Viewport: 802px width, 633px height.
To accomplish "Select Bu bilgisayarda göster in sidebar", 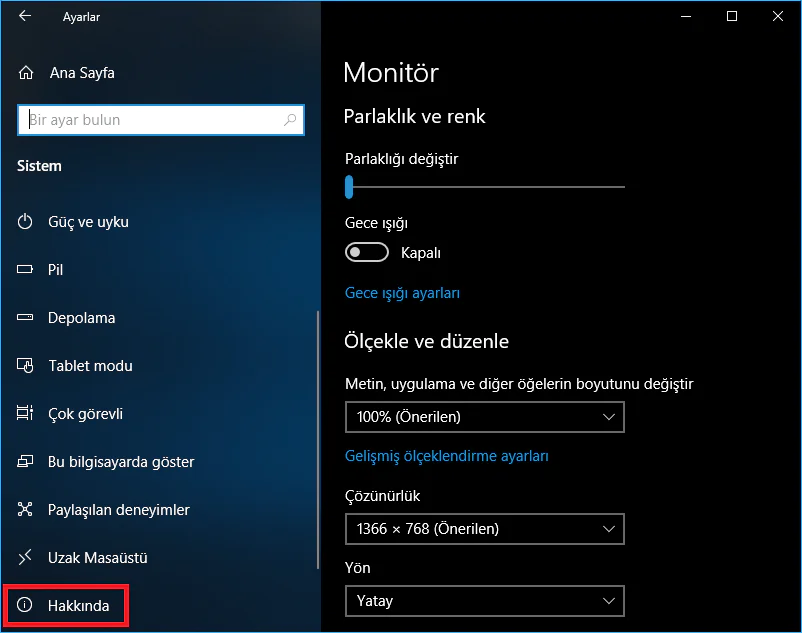I will [x=121, y=462].
